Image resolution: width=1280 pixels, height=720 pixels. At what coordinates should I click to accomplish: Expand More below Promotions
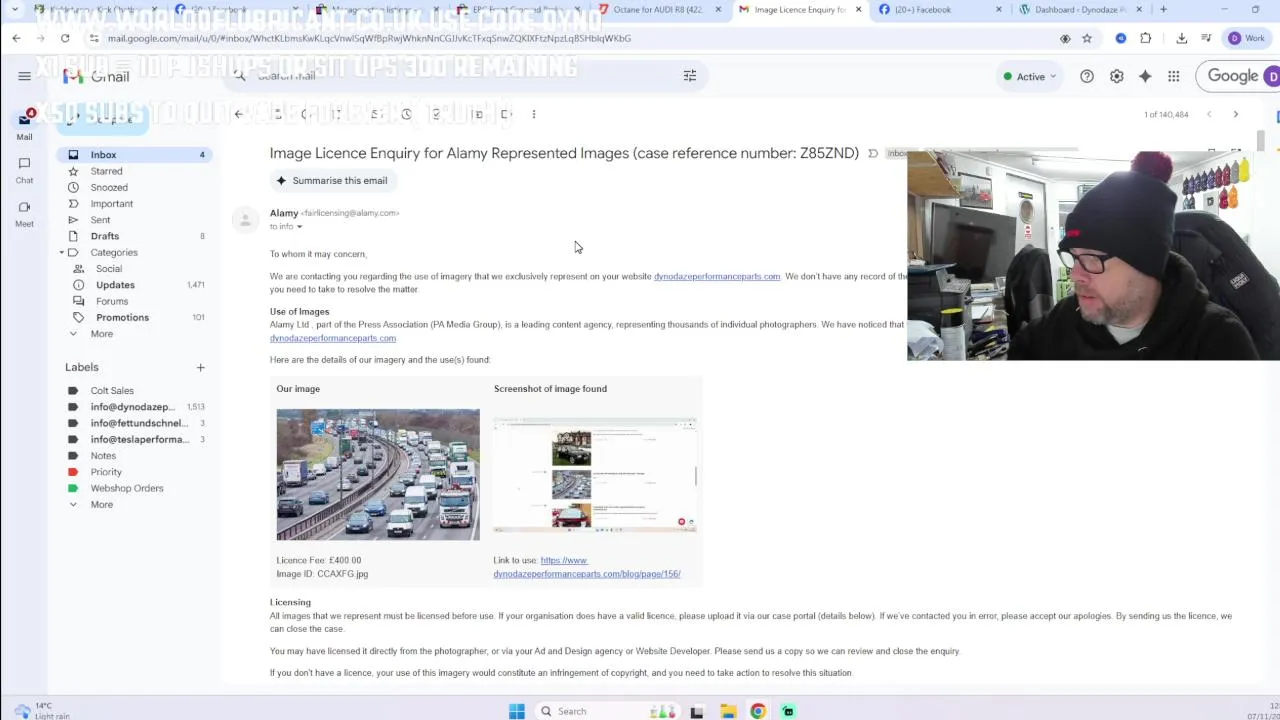pyautogui.click(x=101, y=333)
